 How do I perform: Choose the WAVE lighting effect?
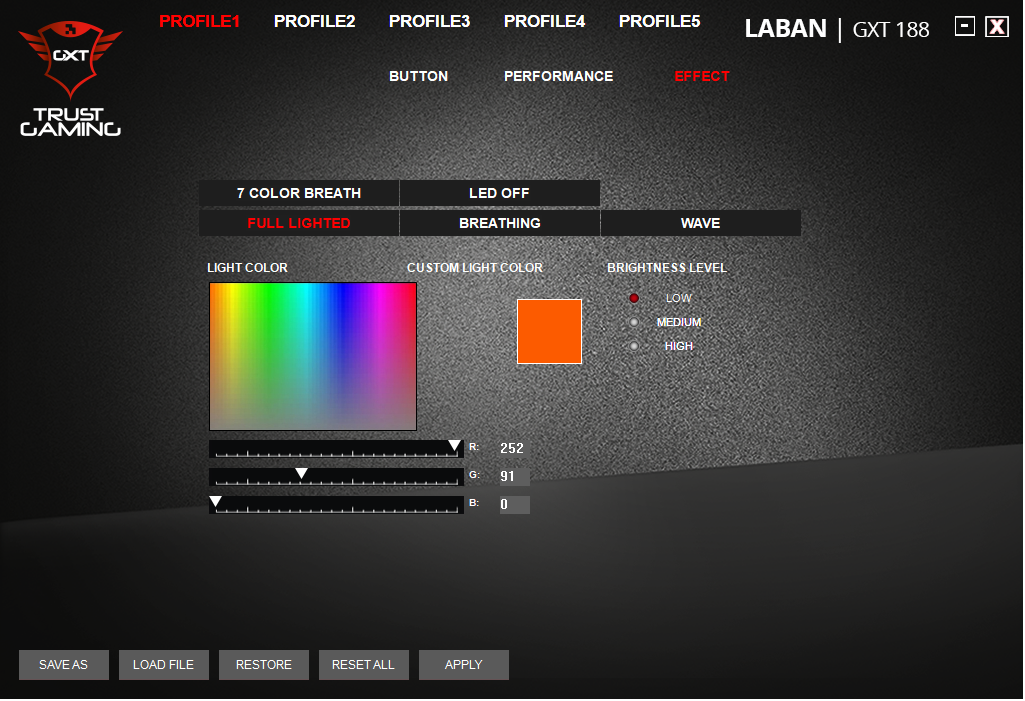700,223
